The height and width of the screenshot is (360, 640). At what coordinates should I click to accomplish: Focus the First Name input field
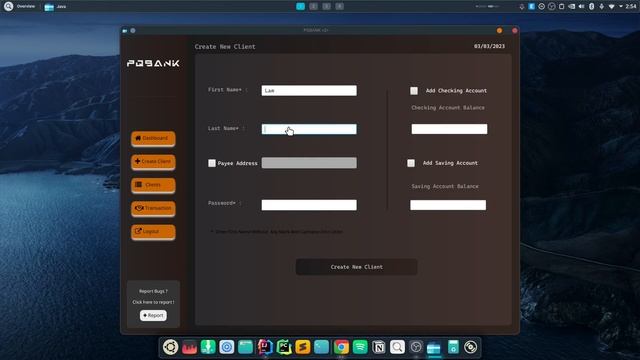(309, 90)
